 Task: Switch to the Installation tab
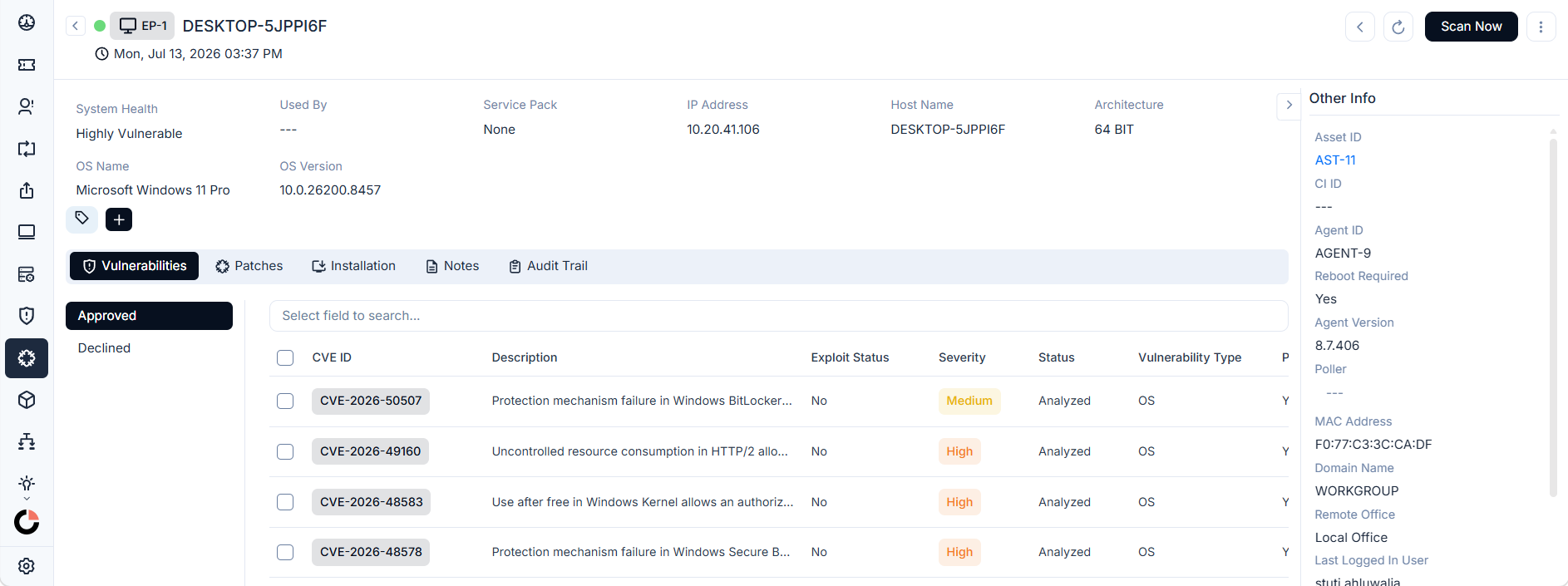(x=353, y=266)
